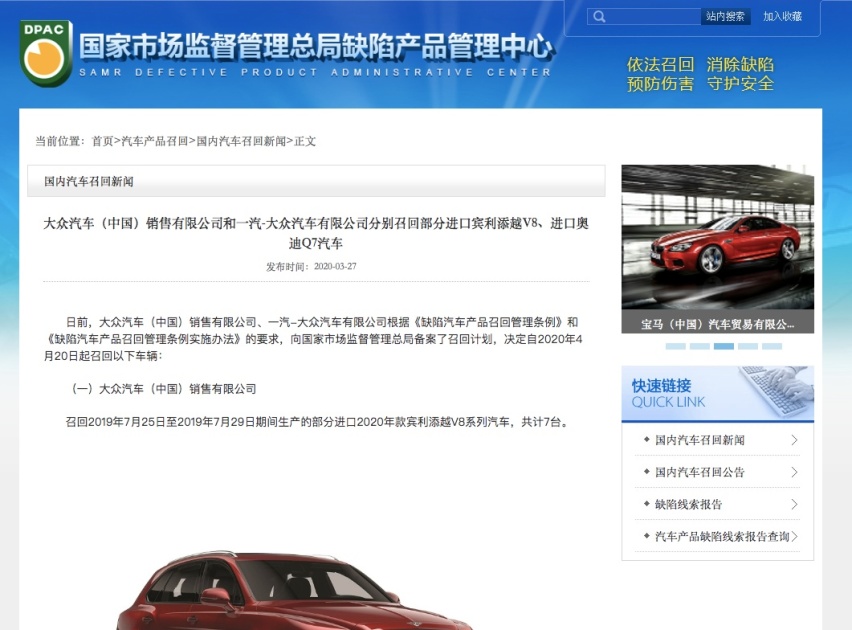852x630 pixels.
Task: Click 正文 at the end of breadcrumb
Action: [x=305, y=141]
